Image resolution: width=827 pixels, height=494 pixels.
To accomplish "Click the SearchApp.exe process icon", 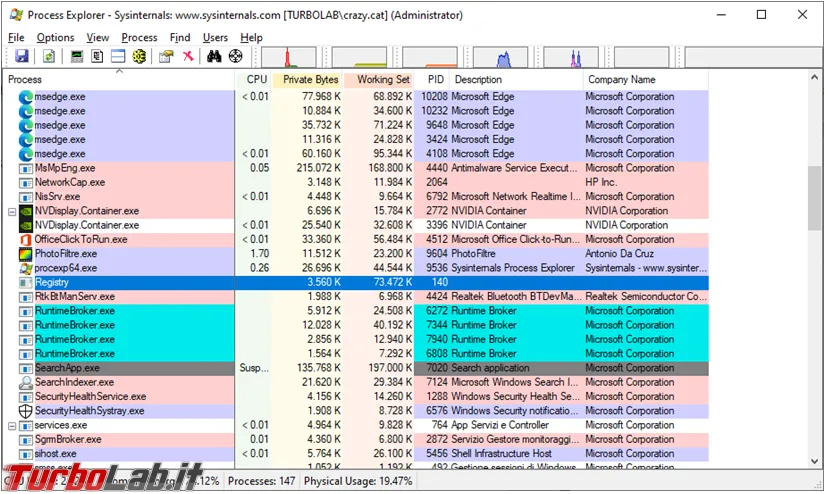I will (x=25, y=369).
